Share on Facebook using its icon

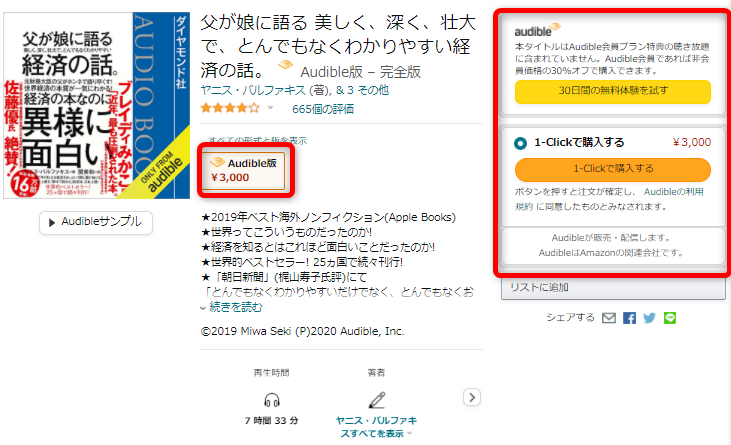(x=629, y=318)
